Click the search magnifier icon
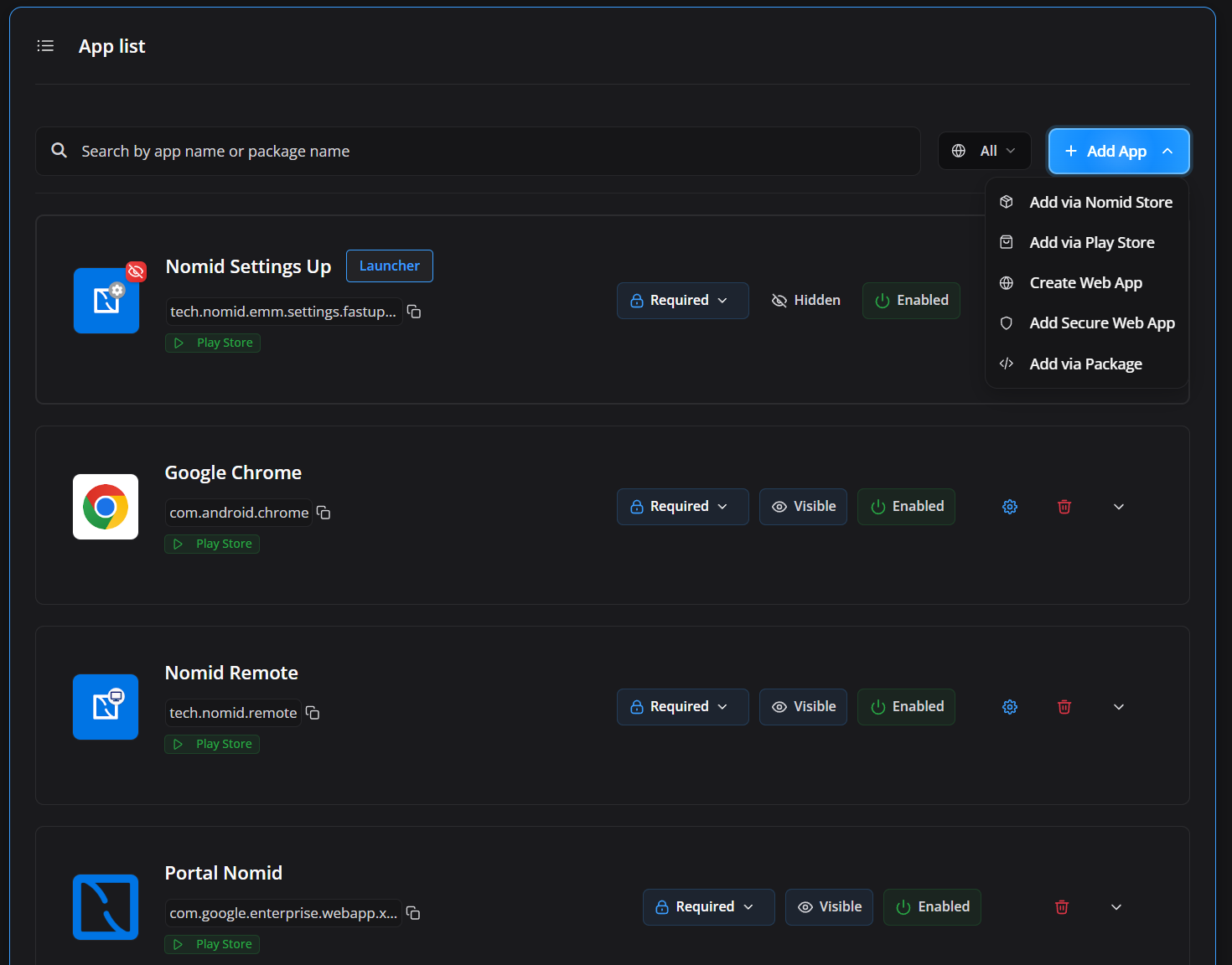This screenshot has height=965, width=1232. point(59,150)
